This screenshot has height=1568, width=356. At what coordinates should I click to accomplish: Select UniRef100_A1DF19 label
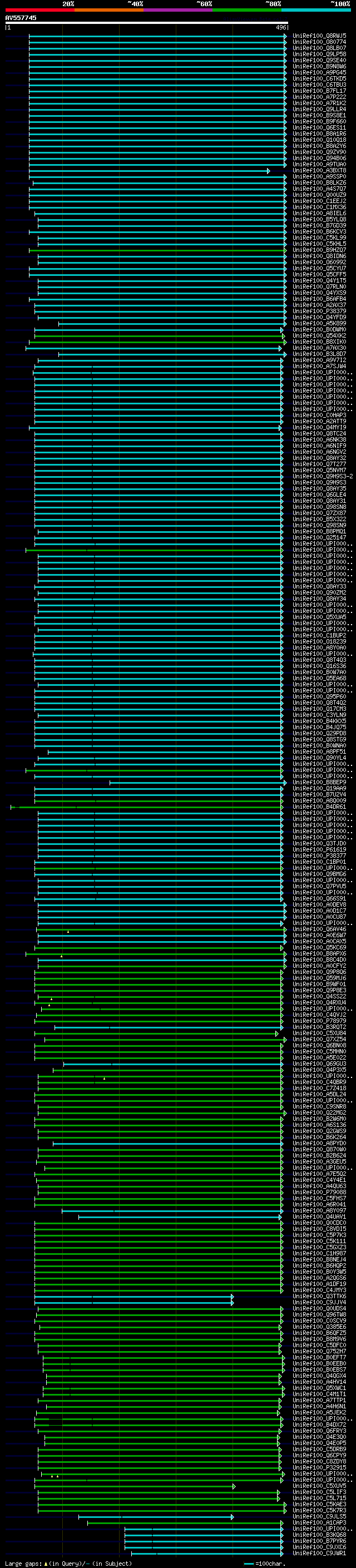click(319, 1284)
